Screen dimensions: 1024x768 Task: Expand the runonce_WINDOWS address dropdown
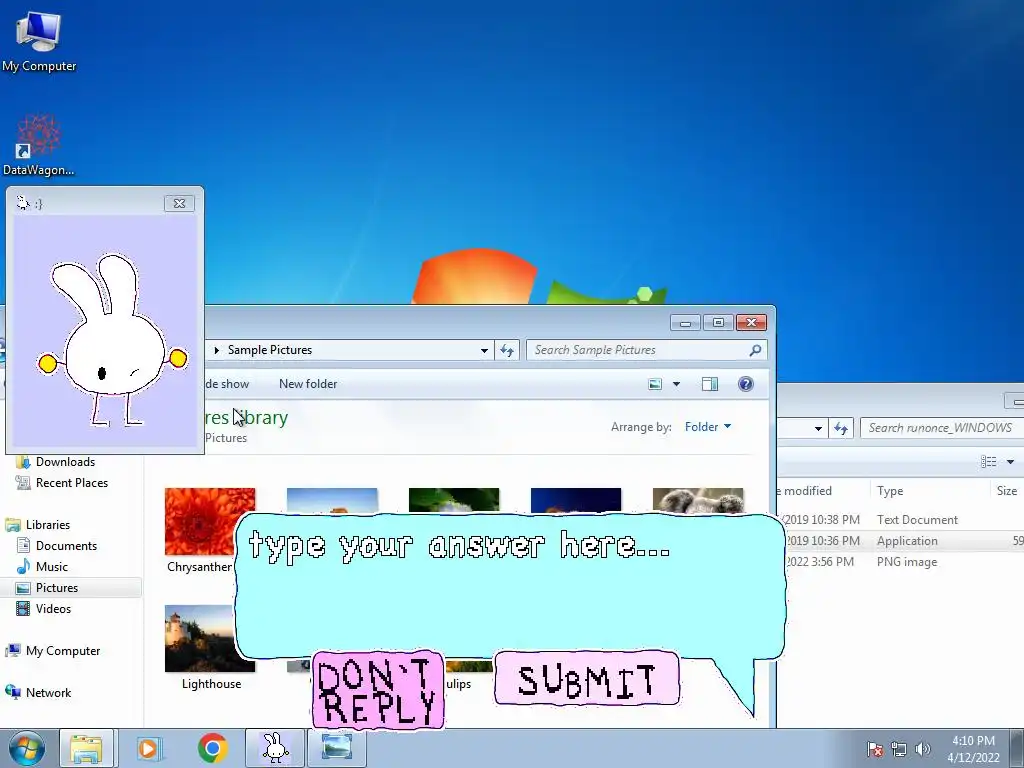818,428
